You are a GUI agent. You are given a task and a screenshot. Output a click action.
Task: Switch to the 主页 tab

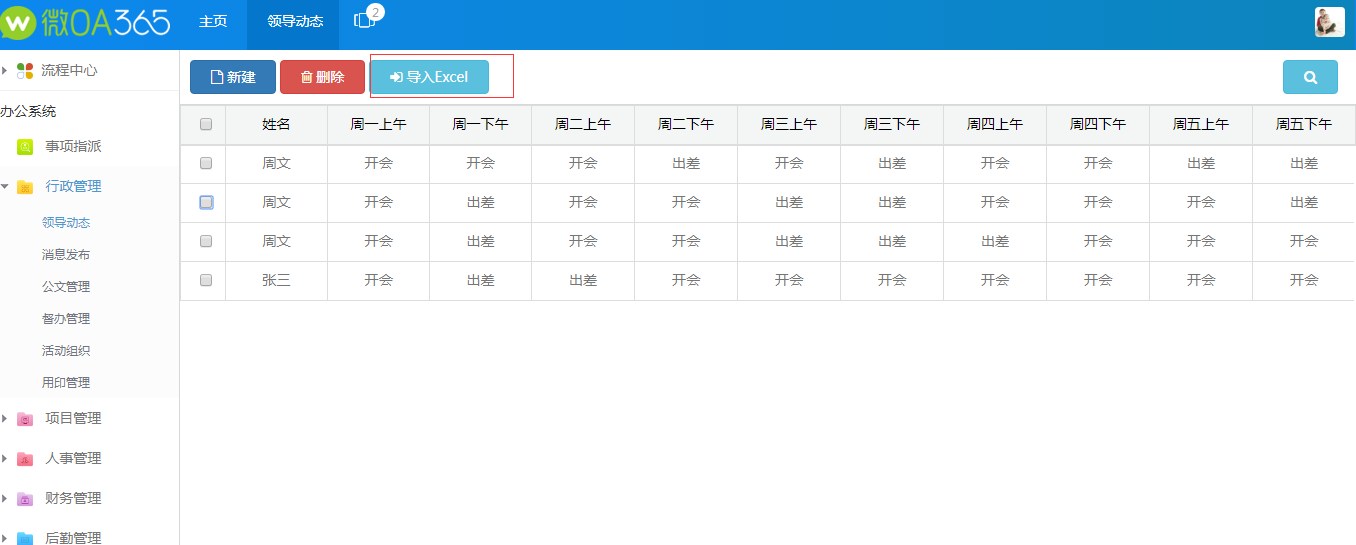pyautogui.click(x=213, y=22)
